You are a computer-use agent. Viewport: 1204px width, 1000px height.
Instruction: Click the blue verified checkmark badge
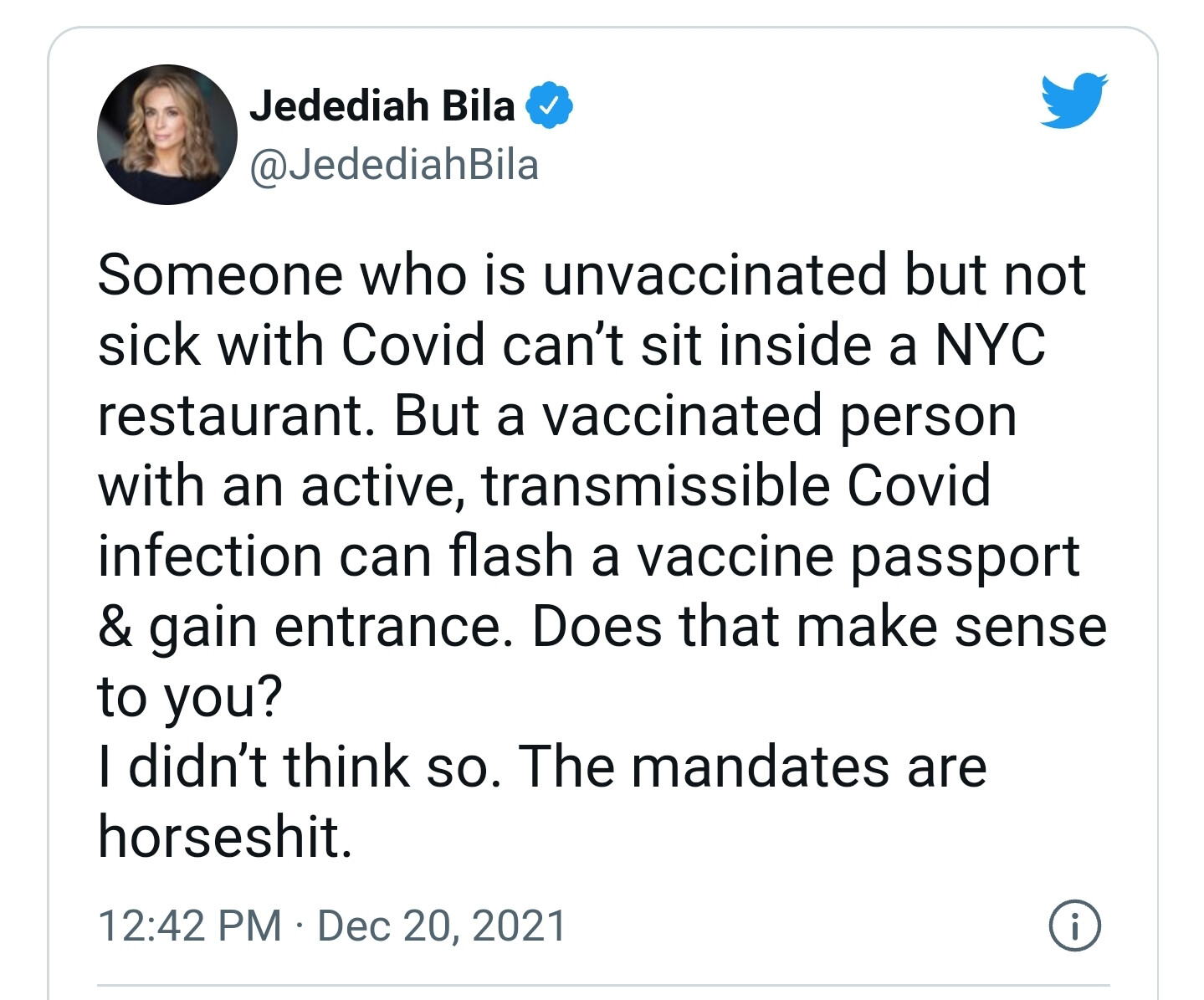[x=549, y=105]
